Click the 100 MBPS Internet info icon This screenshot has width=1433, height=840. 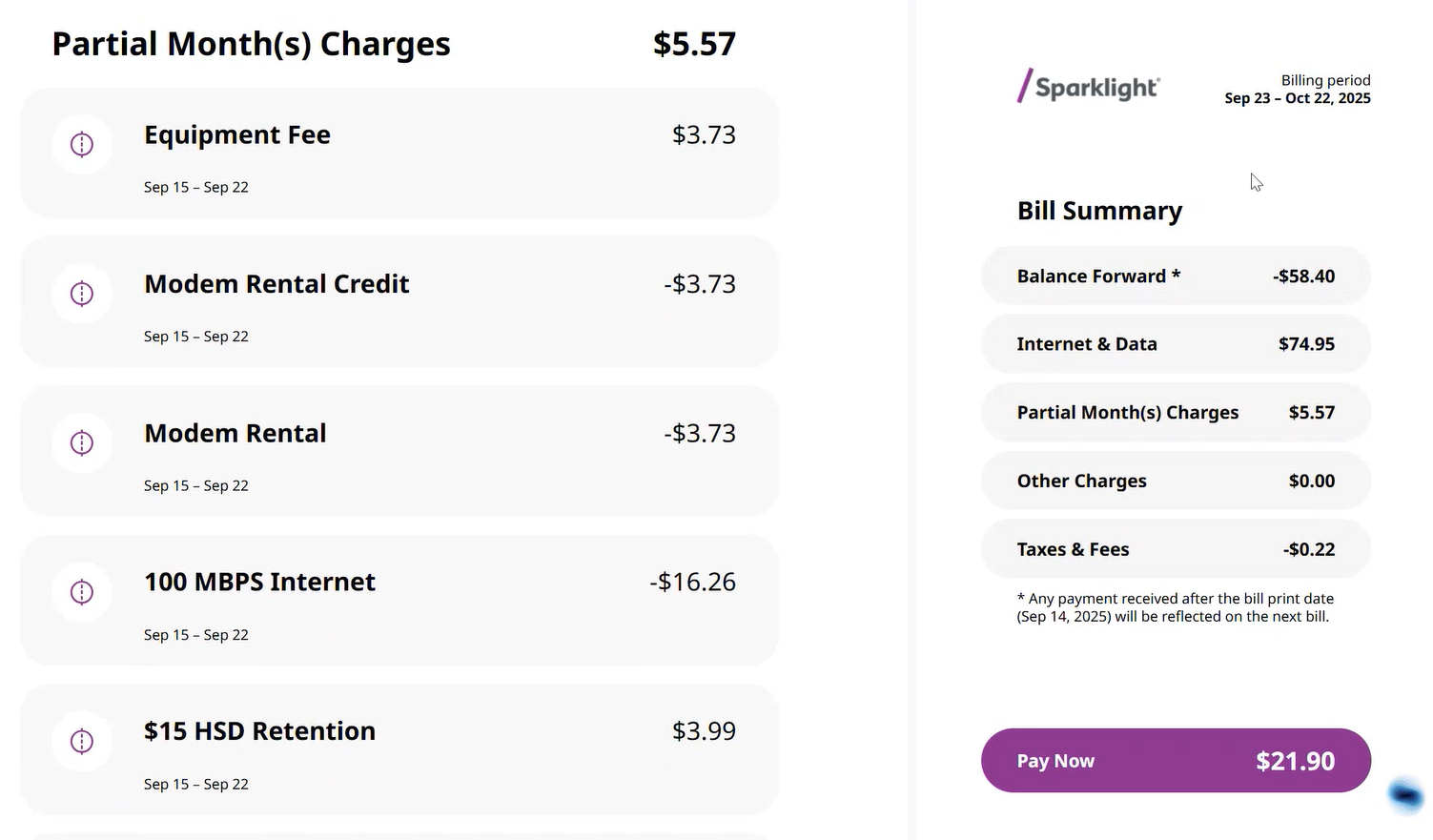(x=82, y=592)
